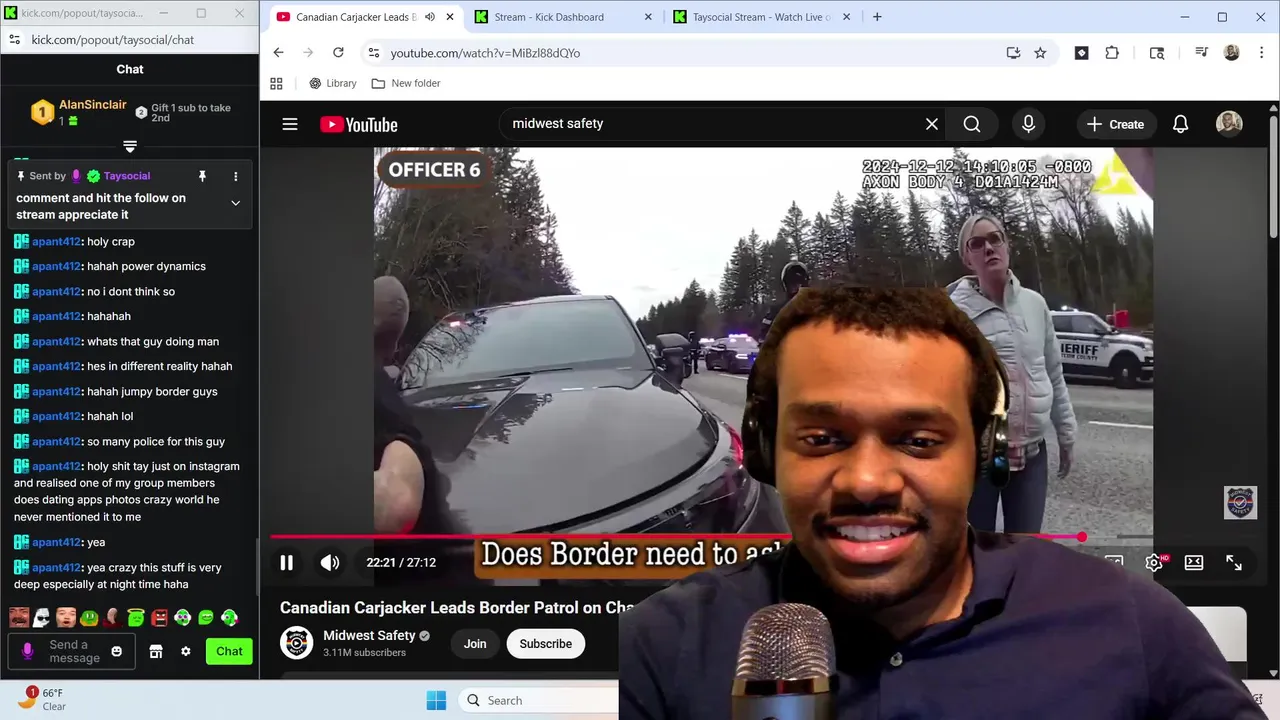The width and height of the screenshot is (1280, 720).
Task: Mute audio on Canadian Carjacker tab
Action: click(430, 17)
